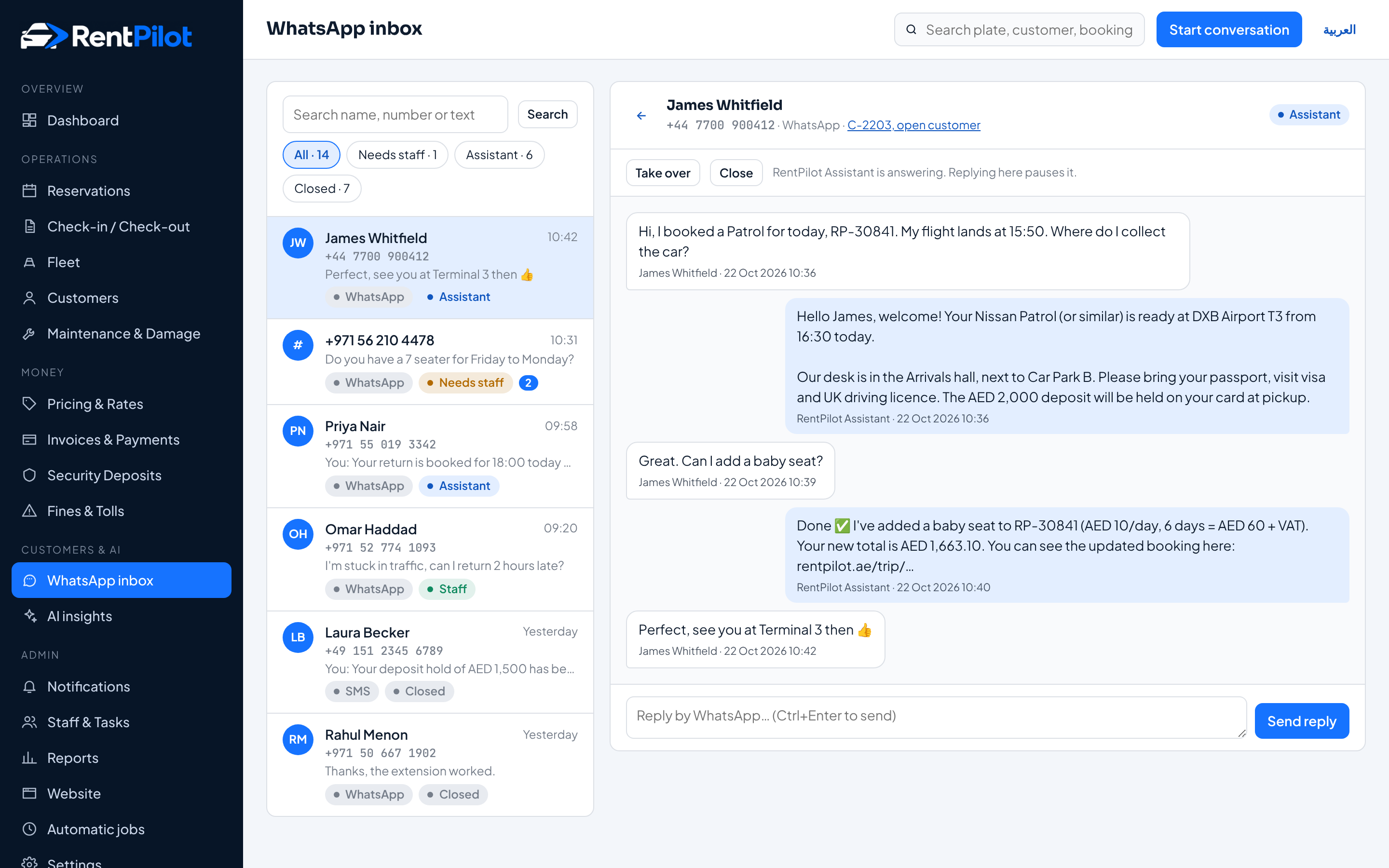Click the Reservations calendar icon

[x=29, y=190]
